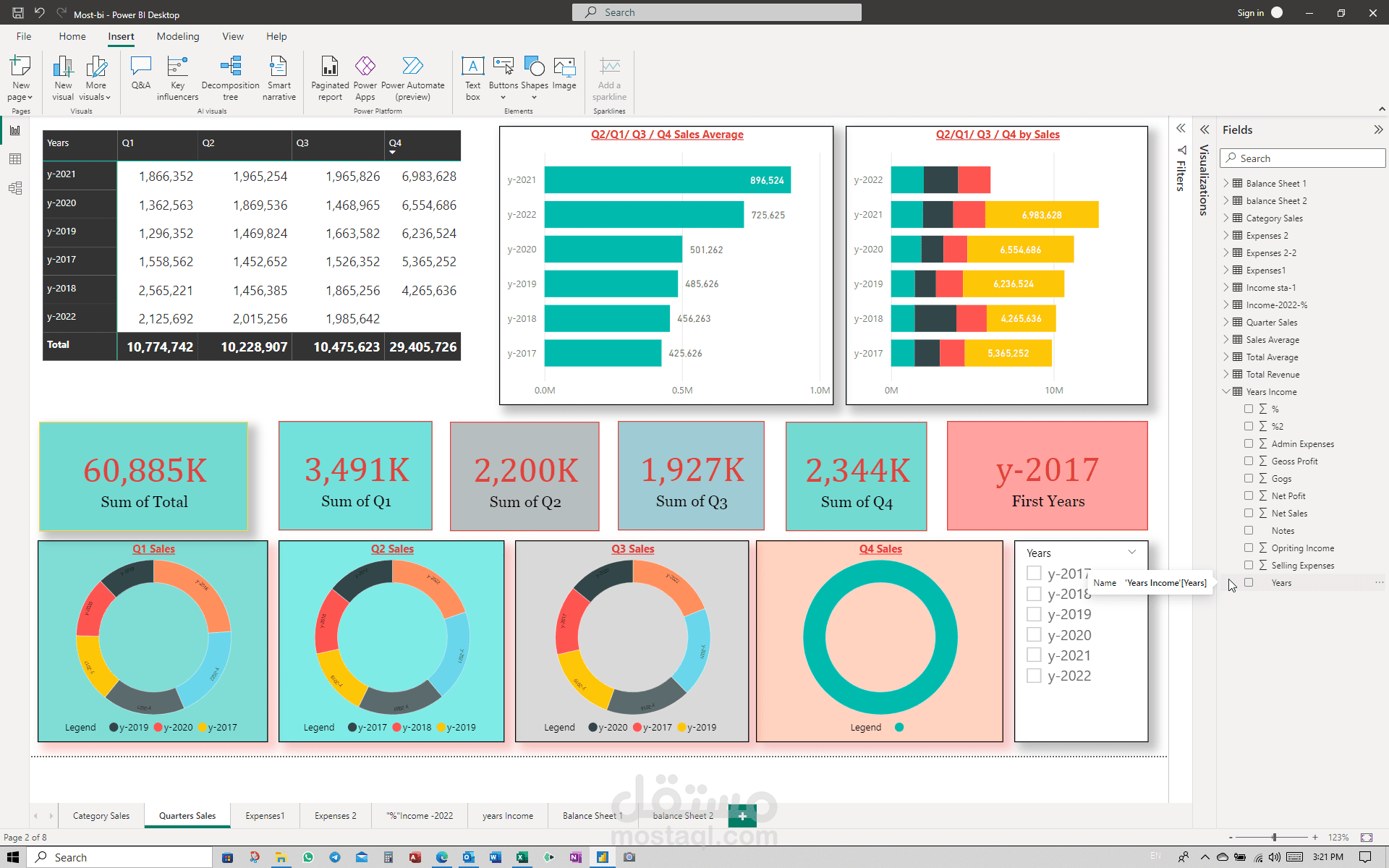The height and width of the screenshot is (868, 1389).
Task: Switch to the Expenses1 page tab
Action: pos(265,815)
